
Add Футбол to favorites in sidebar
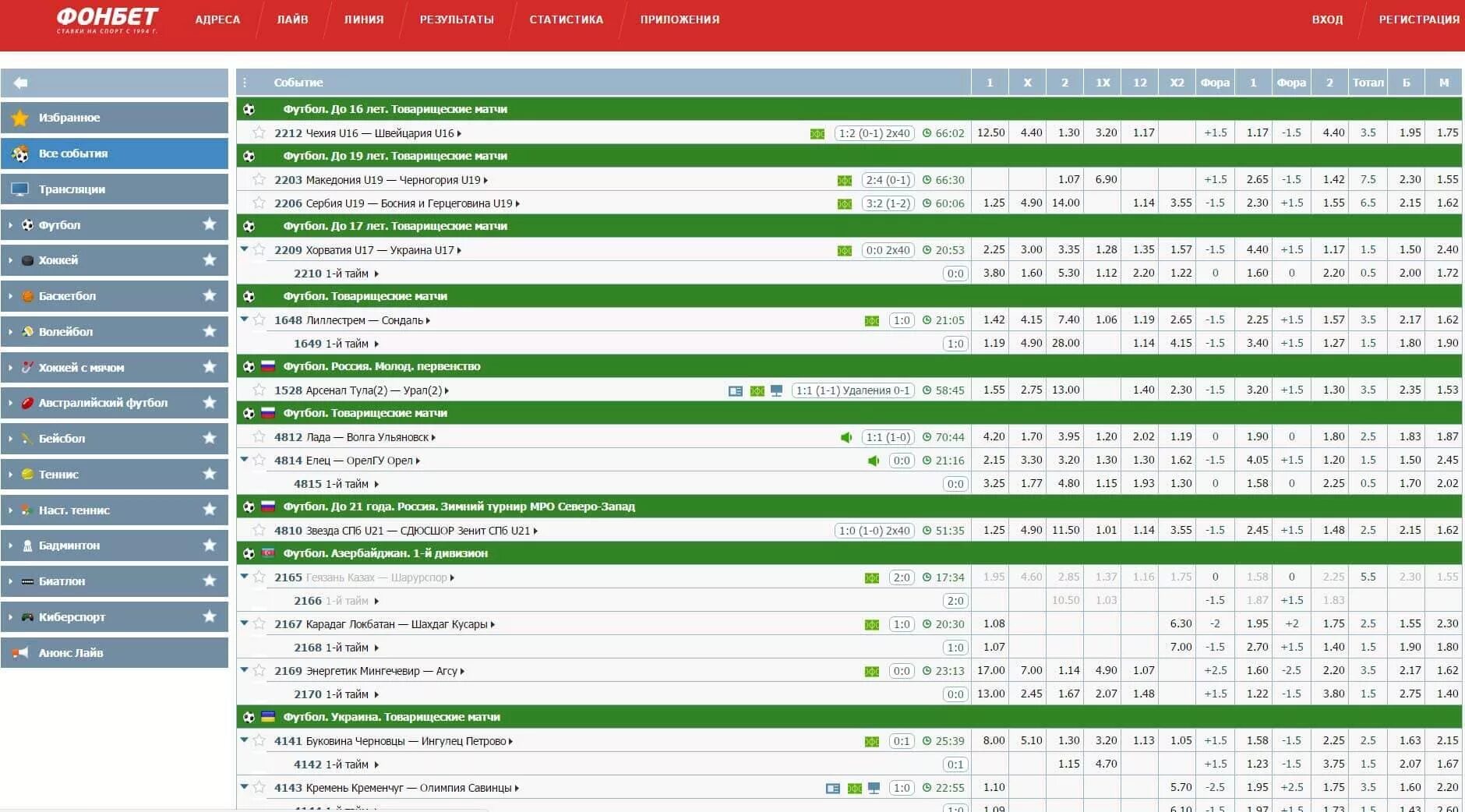(x=210, y=224)
